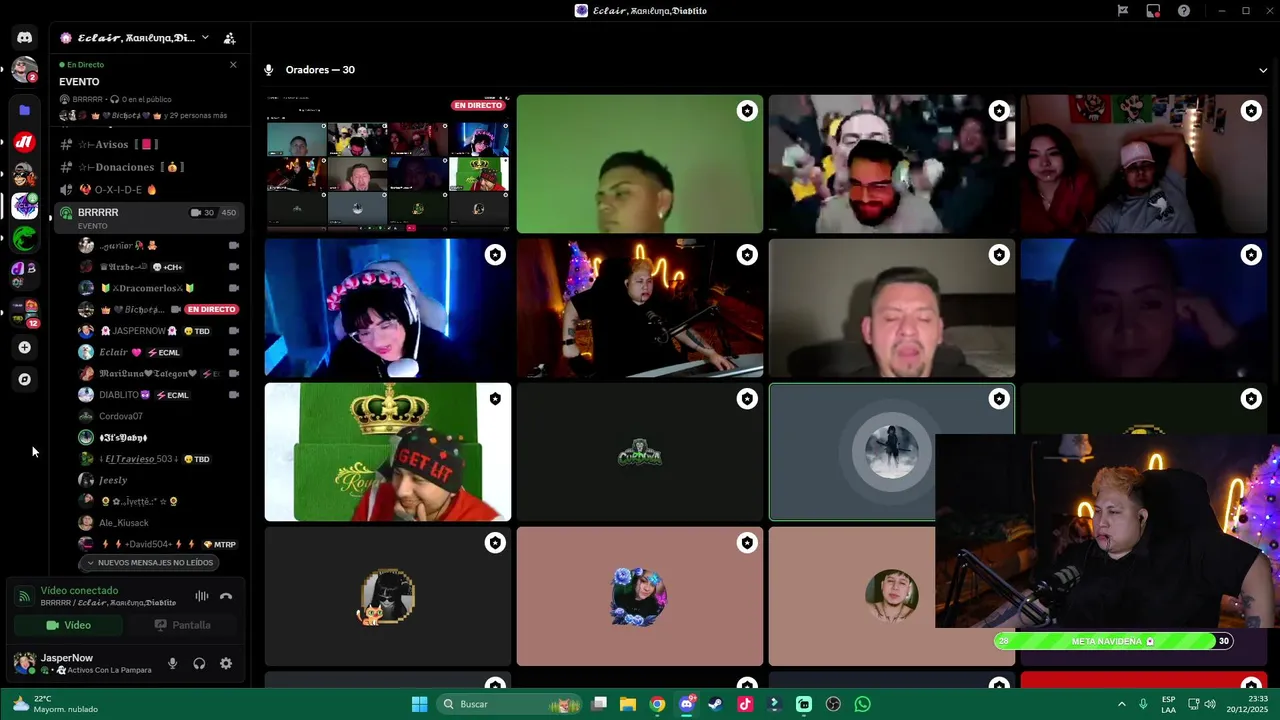
Task: Toggle screen share with Pantalla button
Action: (182, 625)
